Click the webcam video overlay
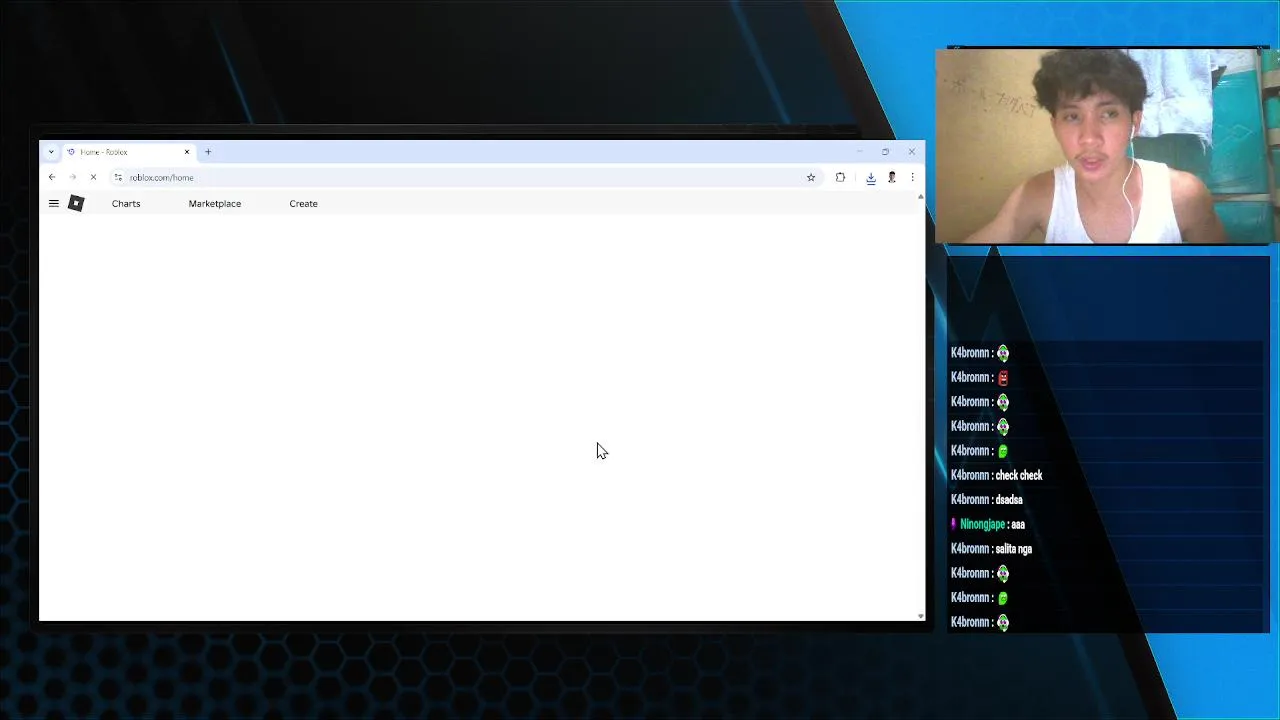 click(x=1103, y=146)
